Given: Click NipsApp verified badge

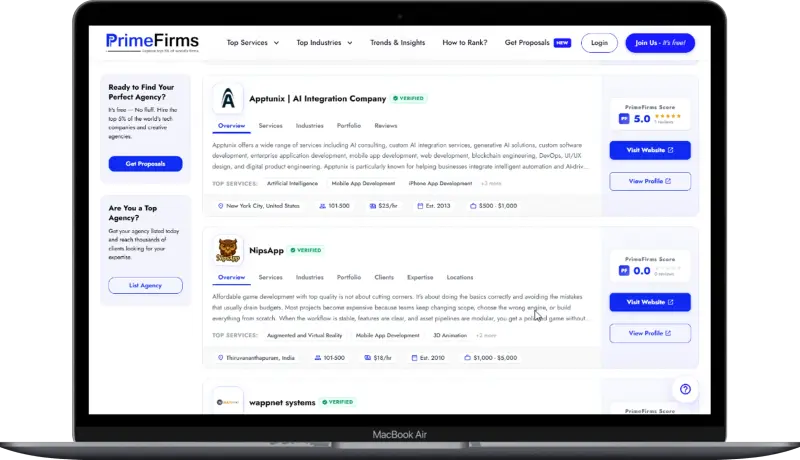Looking at the screenshot, I should pyautogui.click(x=306, y=250).
